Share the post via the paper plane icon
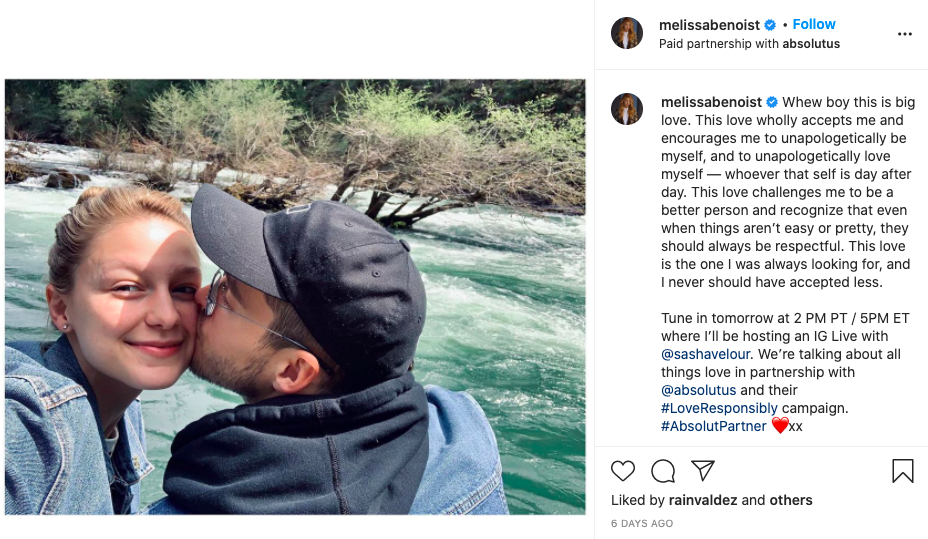928x539 pixels. click(x=703, y=471)
